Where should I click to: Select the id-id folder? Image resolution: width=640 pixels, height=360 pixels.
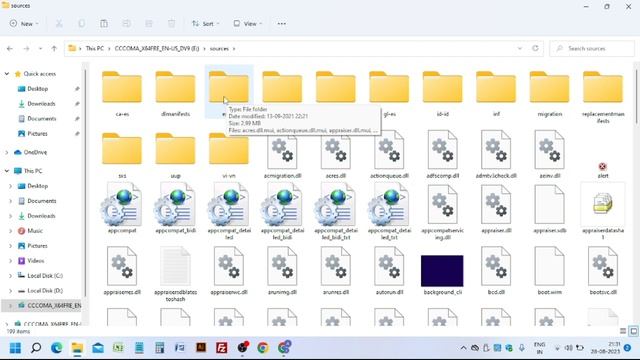443,93
